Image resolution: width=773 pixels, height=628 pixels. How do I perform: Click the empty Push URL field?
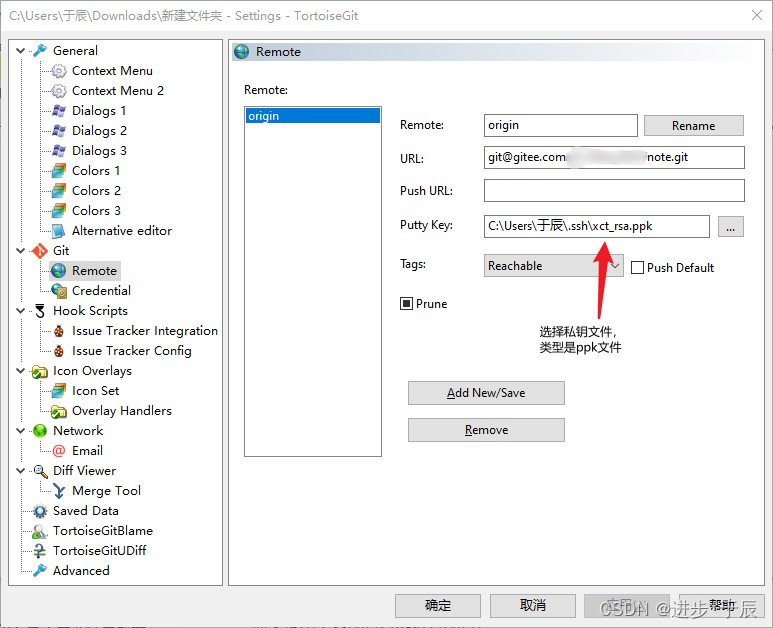coord(614,190)
